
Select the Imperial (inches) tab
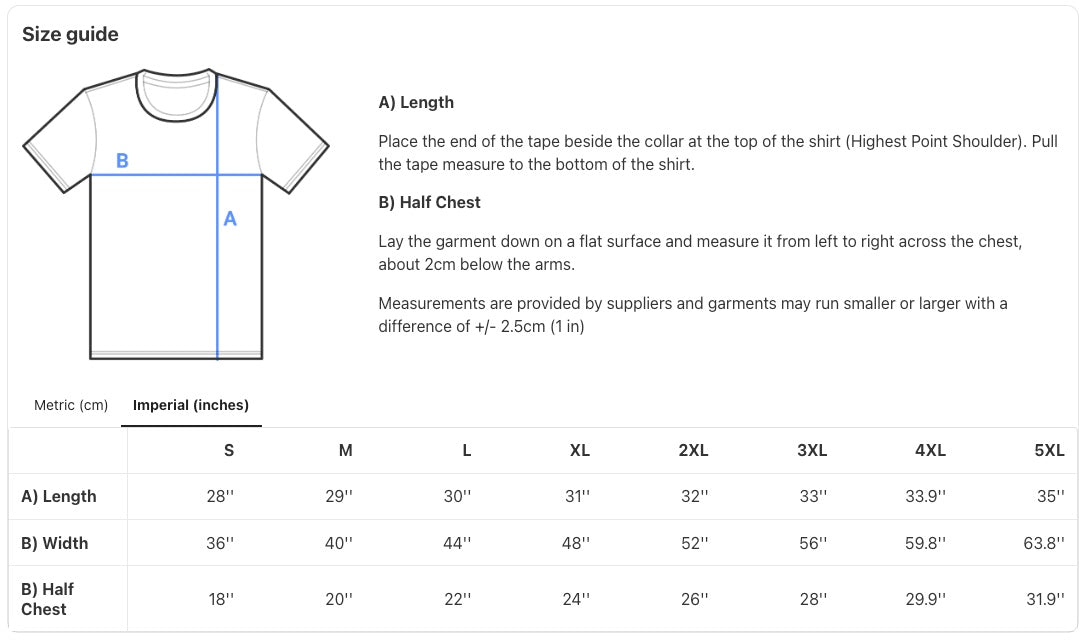click(191, 405)
